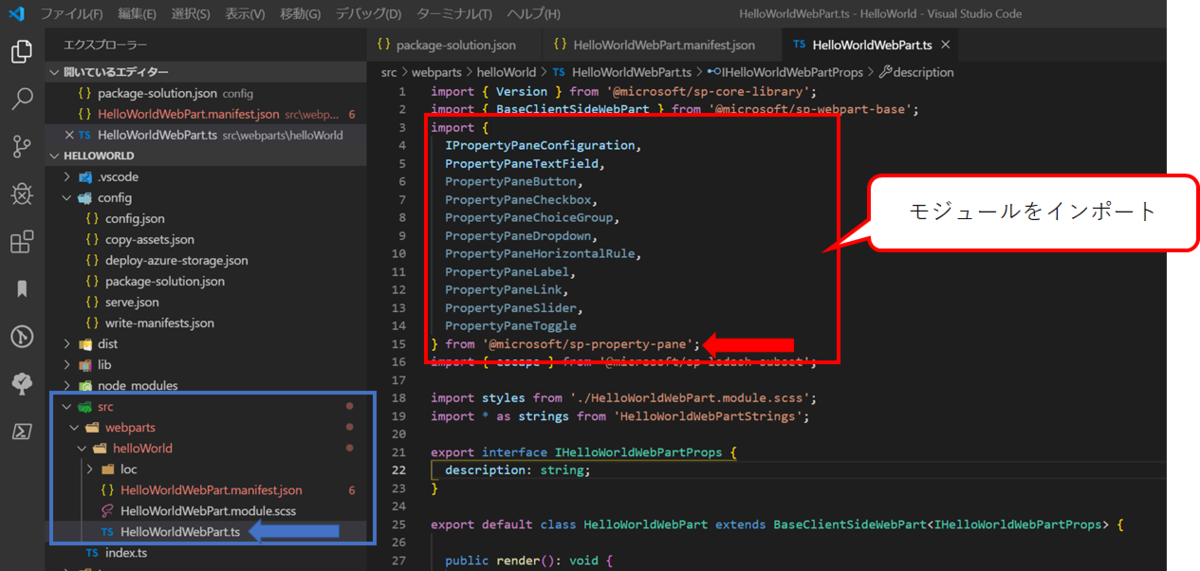Click 'PropertyPaneToggle' on line 14
1200x571 pixels.
coord(511,326)
